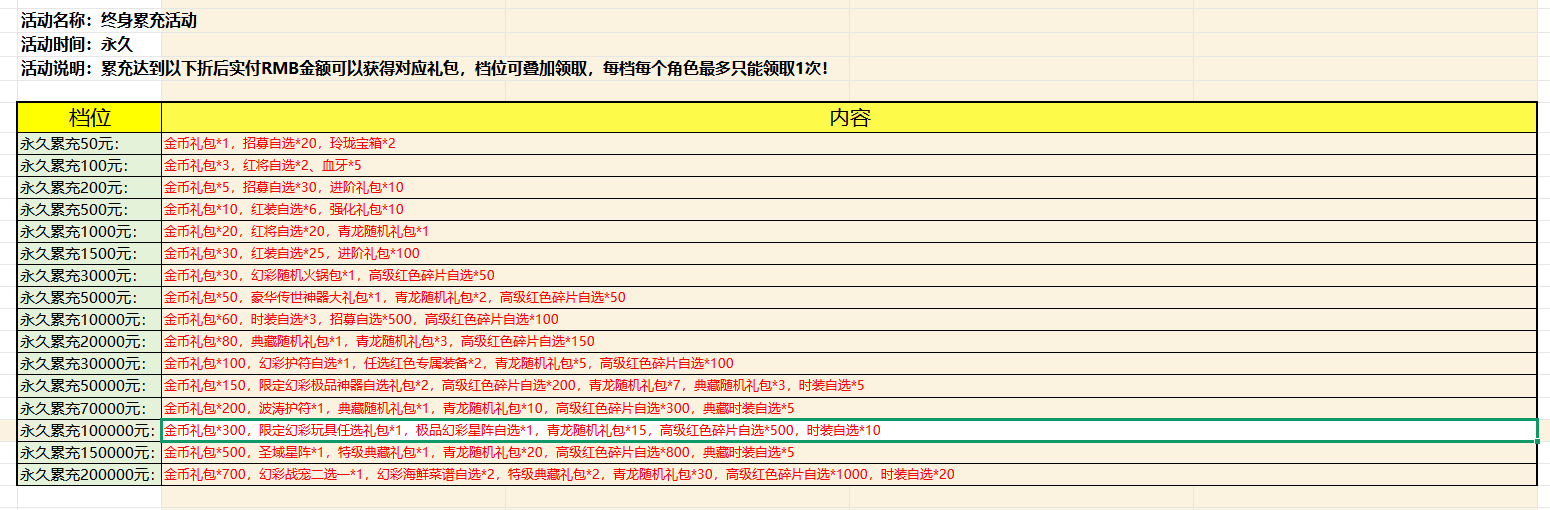This screenshot has height=510, width=1550.
Task: Click the 活动时间 永久 cell
Action: pos(77,44)
